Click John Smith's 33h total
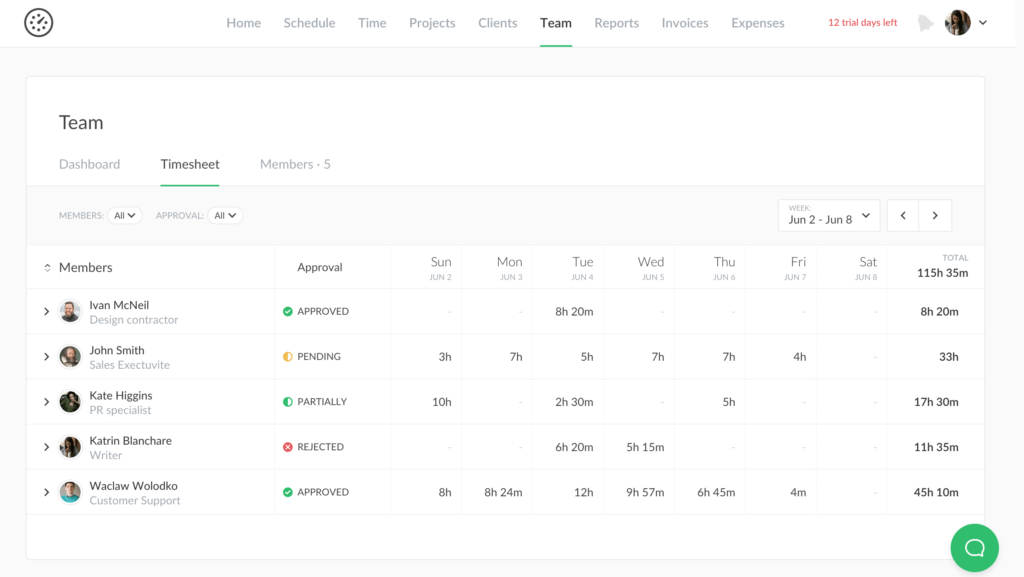The width and height of the screenshot is (1024, 577). point(948,356)
